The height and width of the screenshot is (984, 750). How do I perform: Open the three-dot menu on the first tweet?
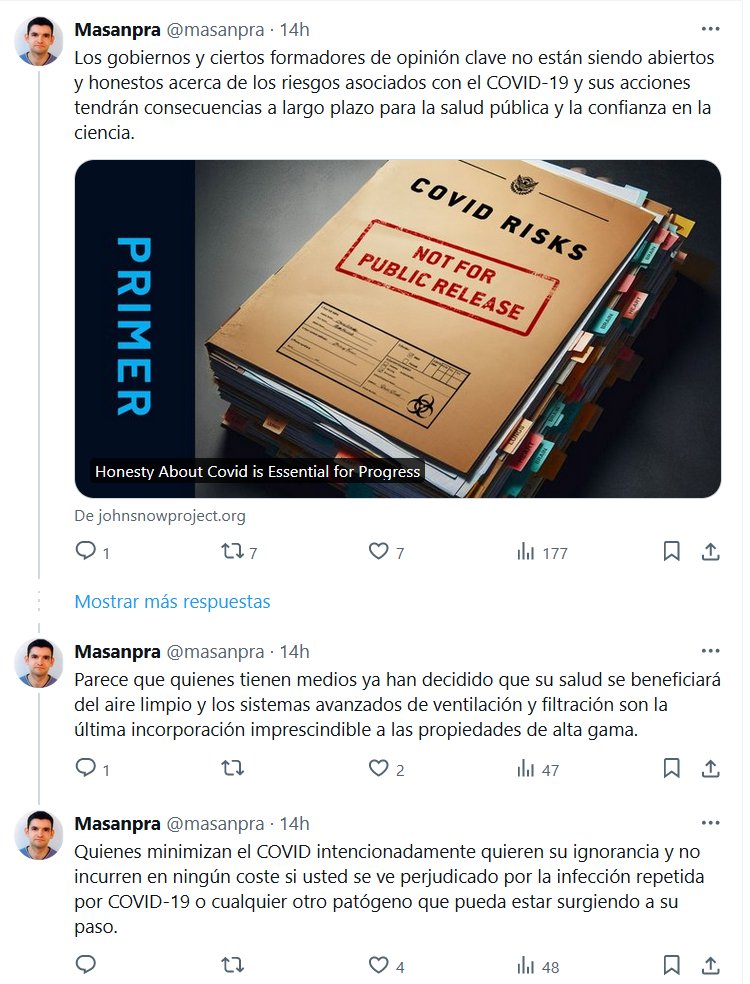pos(710,29)
